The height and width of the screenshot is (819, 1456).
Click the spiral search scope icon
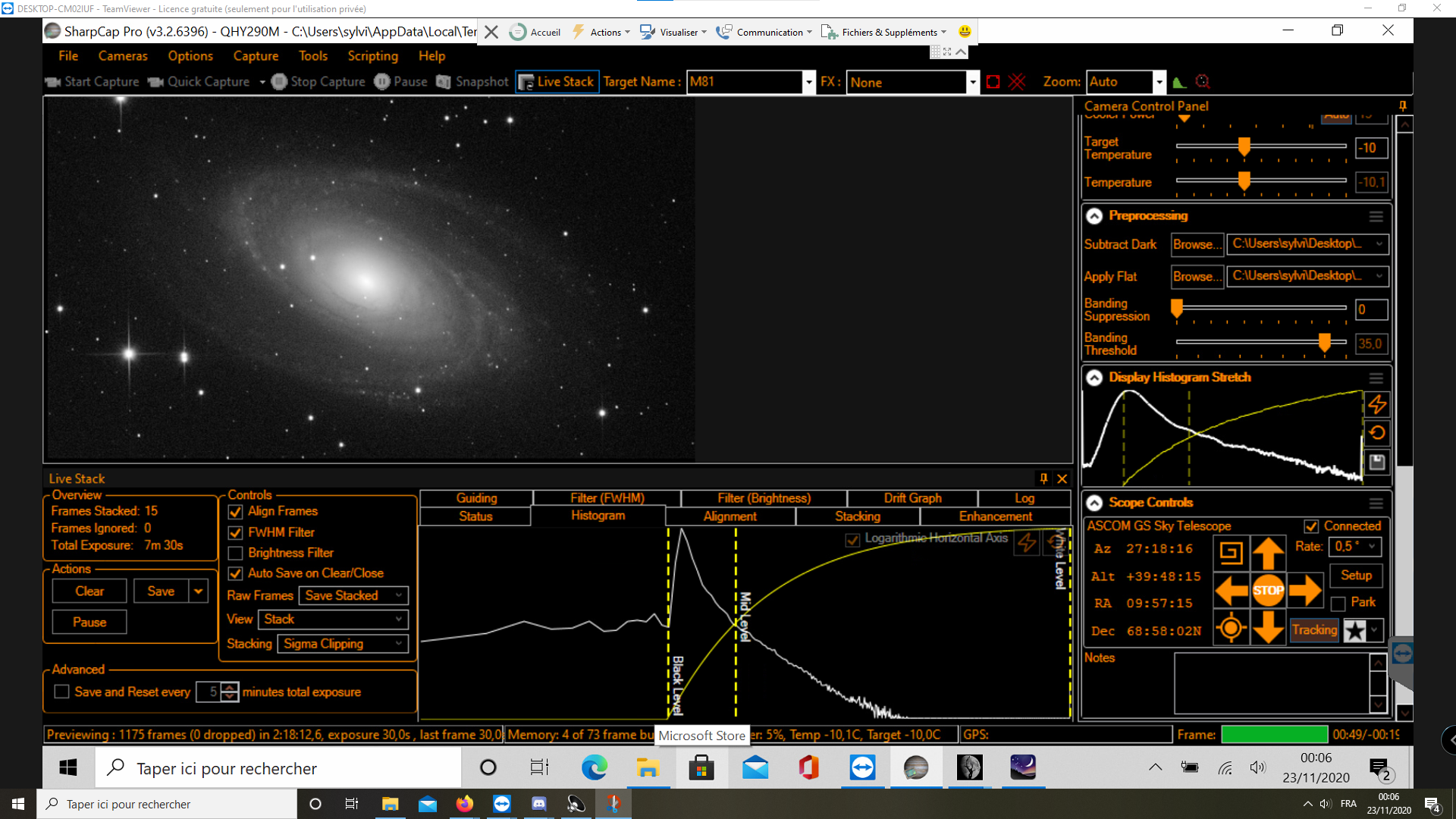[x=1230, y=553]
